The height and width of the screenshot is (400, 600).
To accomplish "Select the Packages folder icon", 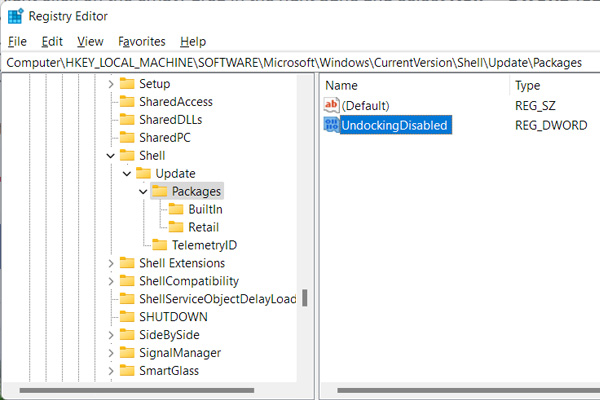I will click(160, 191).
